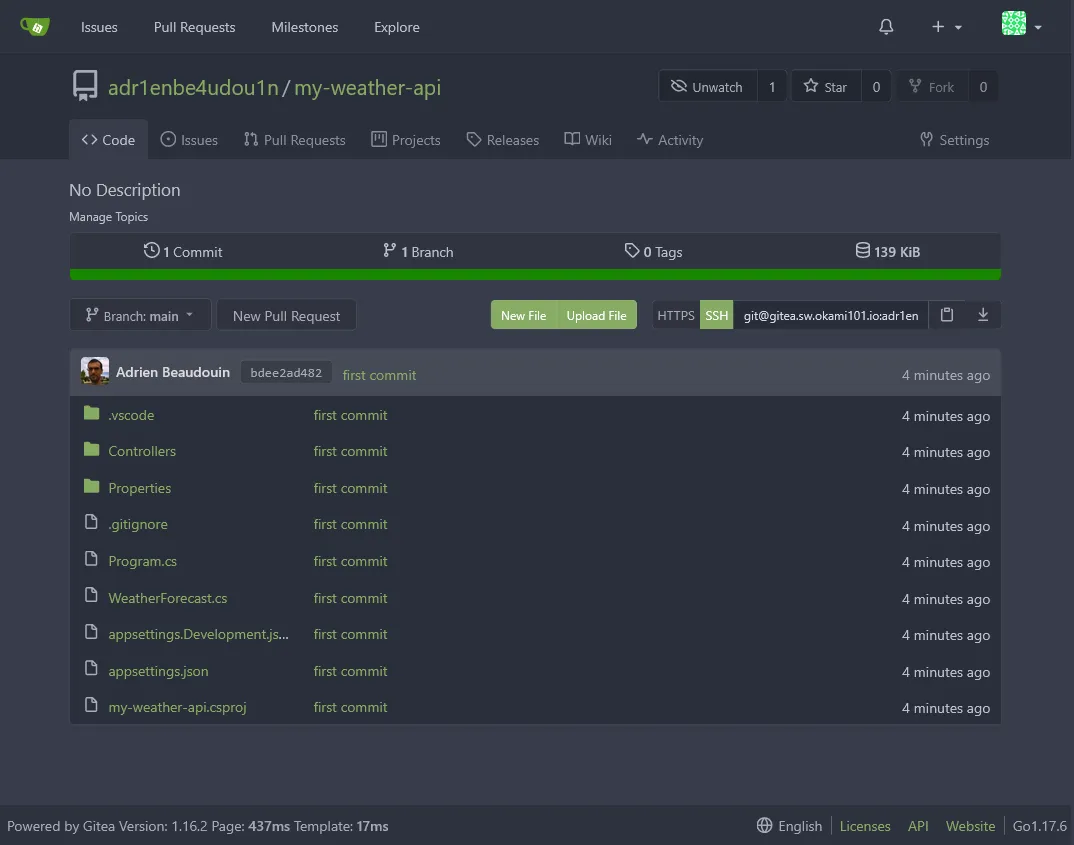Click the New Pull Request button
This screenshot has width=1074, height=845.
pyautogui.click(x=286, y=314)
